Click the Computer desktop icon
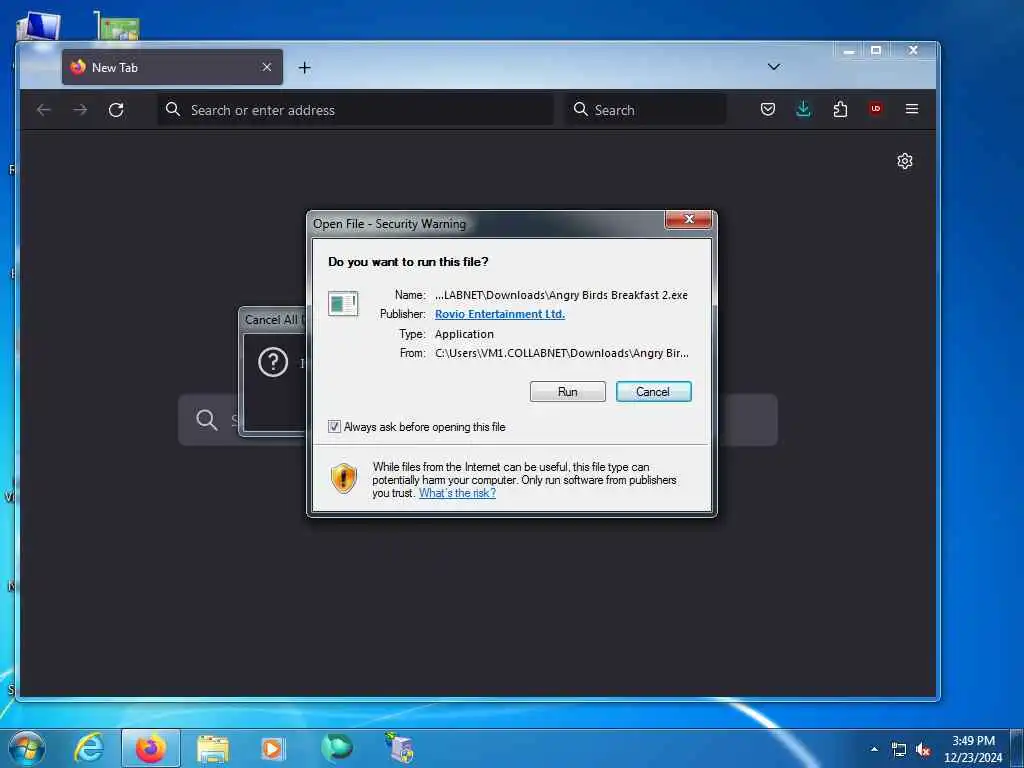This screenshot has height=768, width=1024. pos(39,26)
